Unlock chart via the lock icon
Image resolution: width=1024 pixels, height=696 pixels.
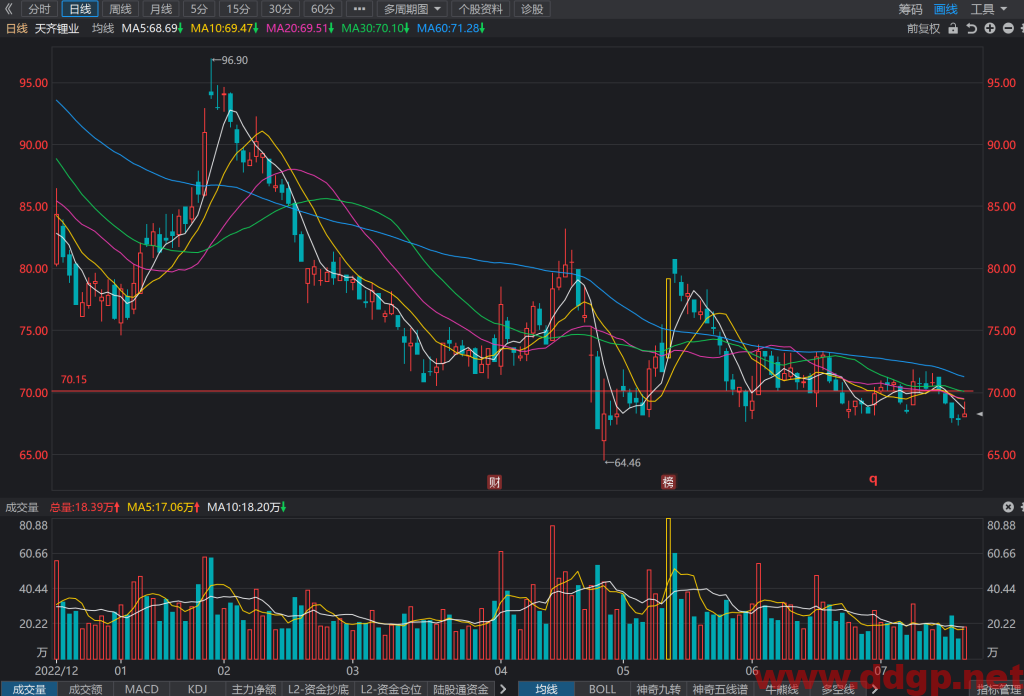(953, 29)
